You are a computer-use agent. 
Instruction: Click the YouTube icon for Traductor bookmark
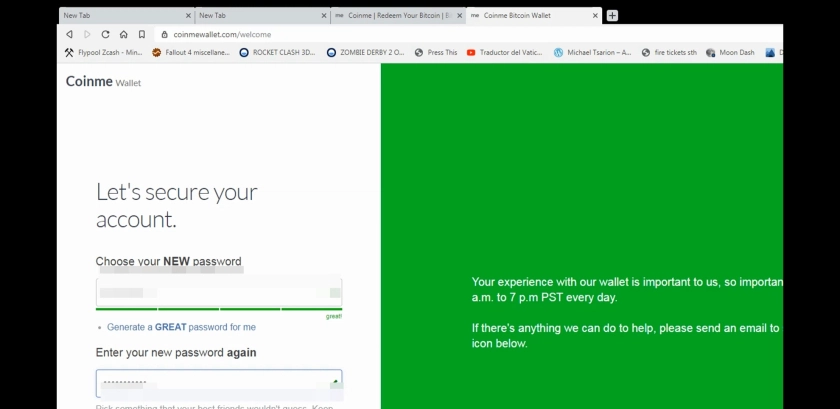pyautogui.click(x=471, y=53)
